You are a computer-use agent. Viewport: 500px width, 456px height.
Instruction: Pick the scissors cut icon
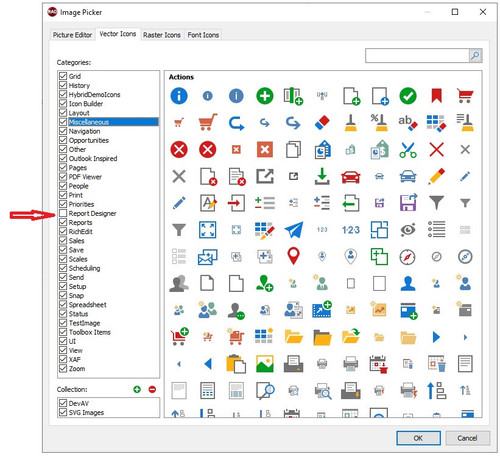tap(408, 150)
